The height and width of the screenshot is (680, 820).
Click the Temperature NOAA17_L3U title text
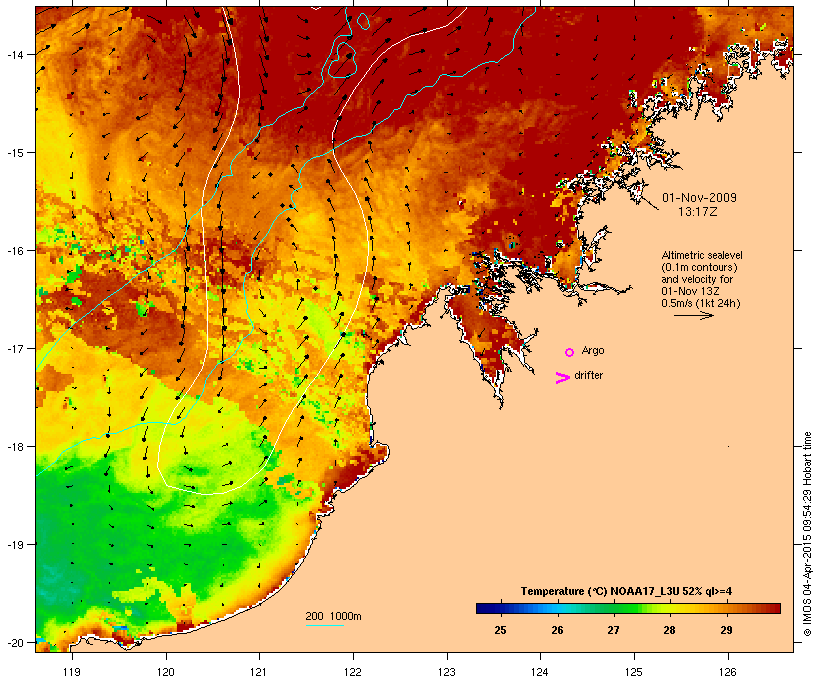pos(626,592)
